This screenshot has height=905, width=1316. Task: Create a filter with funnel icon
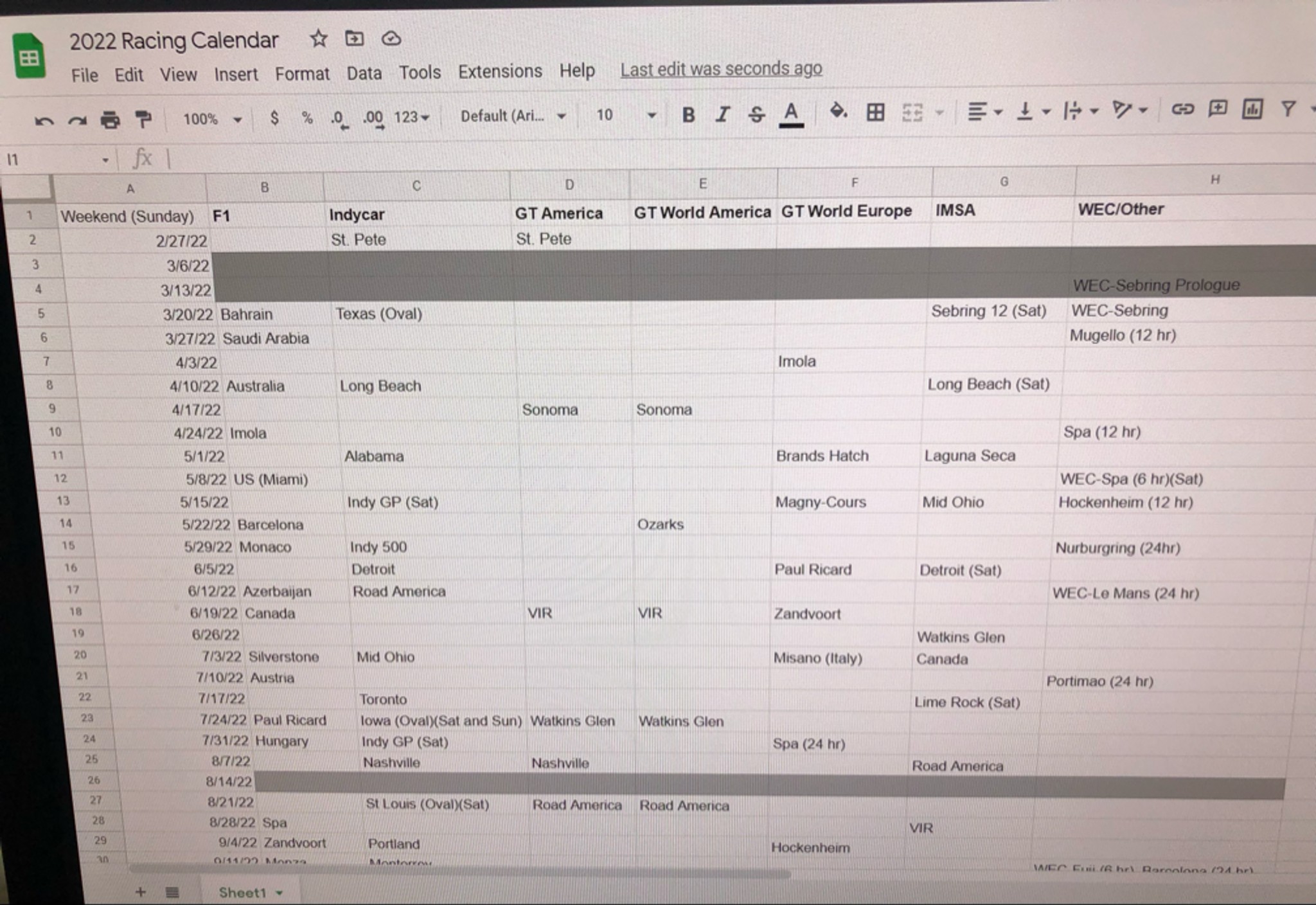click(x=1288, y=109)
